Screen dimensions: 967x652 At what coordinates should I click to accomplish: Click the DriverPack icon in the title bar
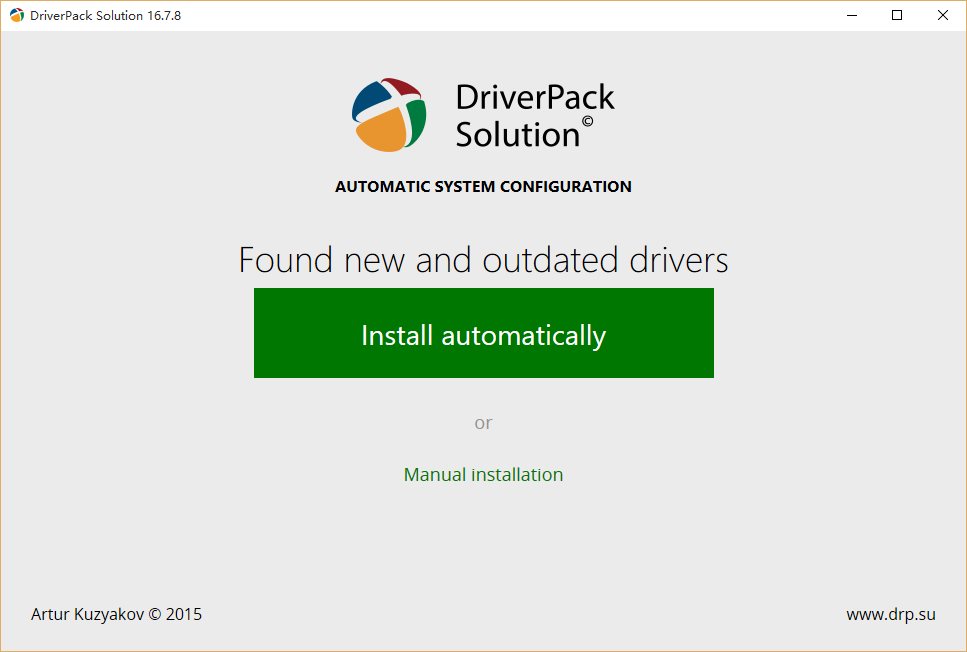coord(17,15)
